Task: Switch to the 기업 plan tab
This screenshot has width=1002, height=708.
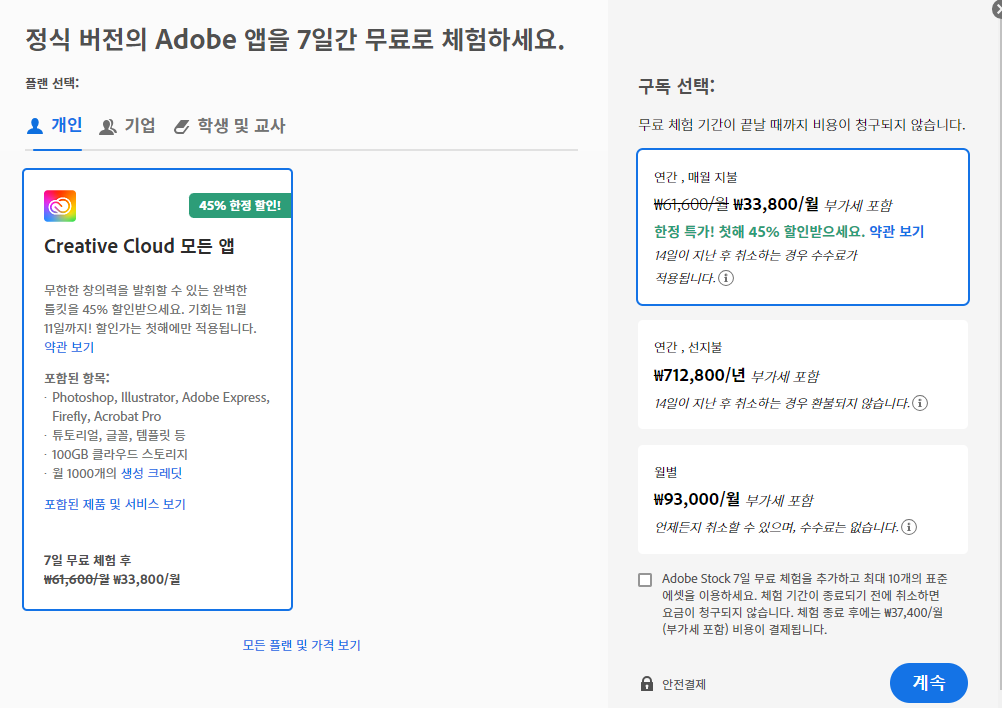Action: pyautogui.click(x=127, y=126)
